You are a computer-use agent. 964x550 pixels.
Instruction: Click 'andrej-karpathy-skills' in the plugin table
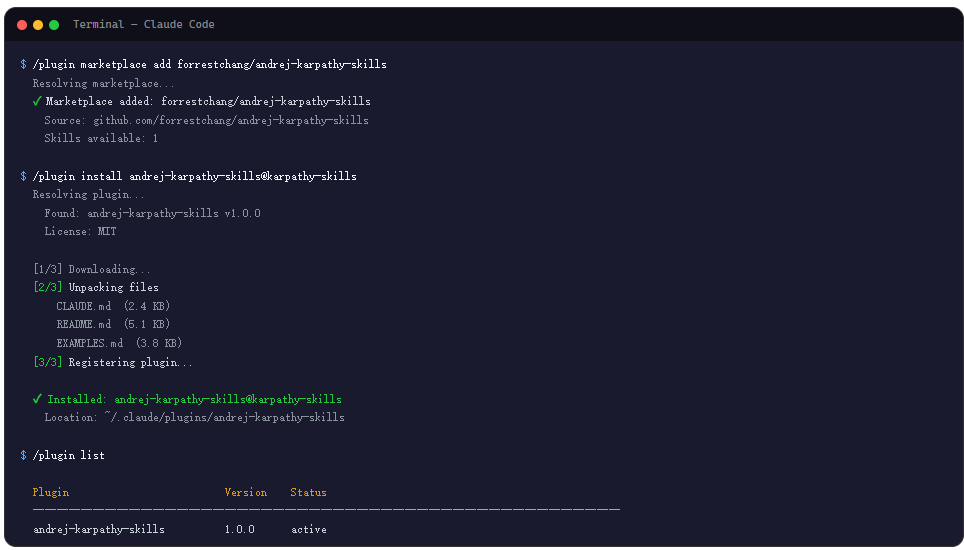[99, 530]
